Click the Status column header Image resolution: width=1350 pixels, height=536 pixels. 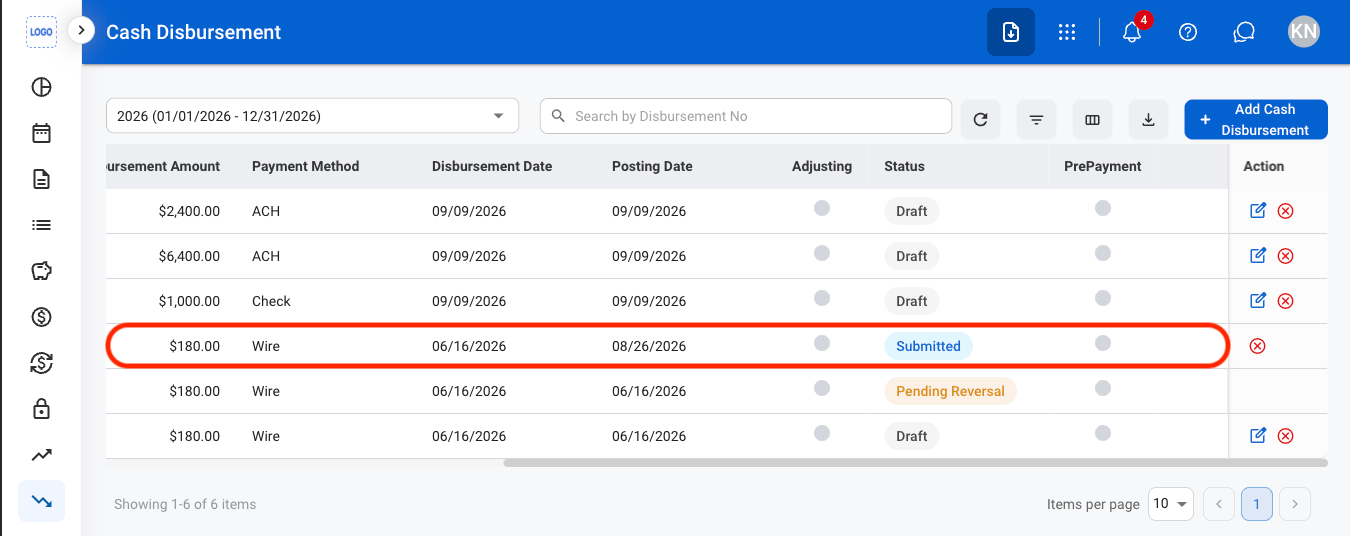point(904,166)
